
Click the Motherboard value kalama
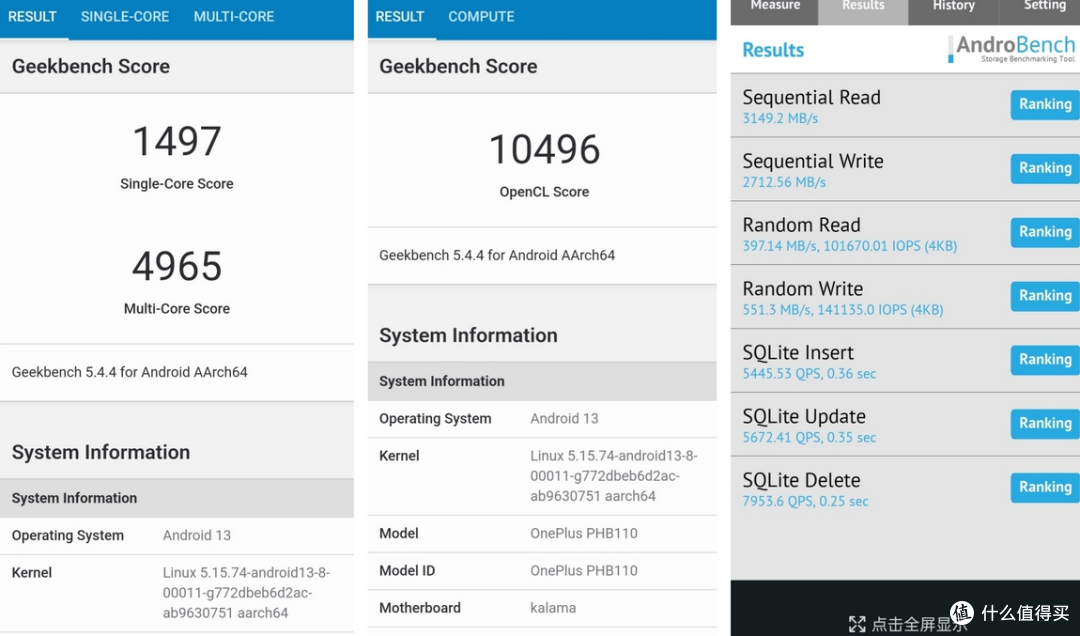pyautogui.click(x=553, y=608)
